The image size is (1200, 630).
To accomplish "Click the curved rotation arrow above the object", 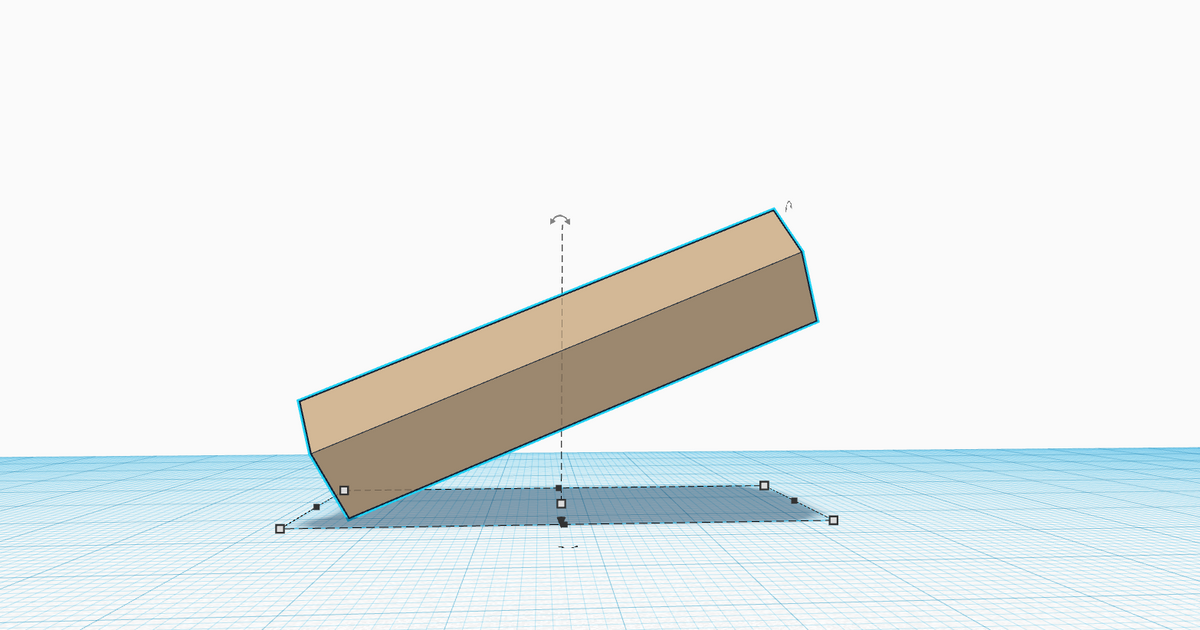I will [x=561, y=219].
